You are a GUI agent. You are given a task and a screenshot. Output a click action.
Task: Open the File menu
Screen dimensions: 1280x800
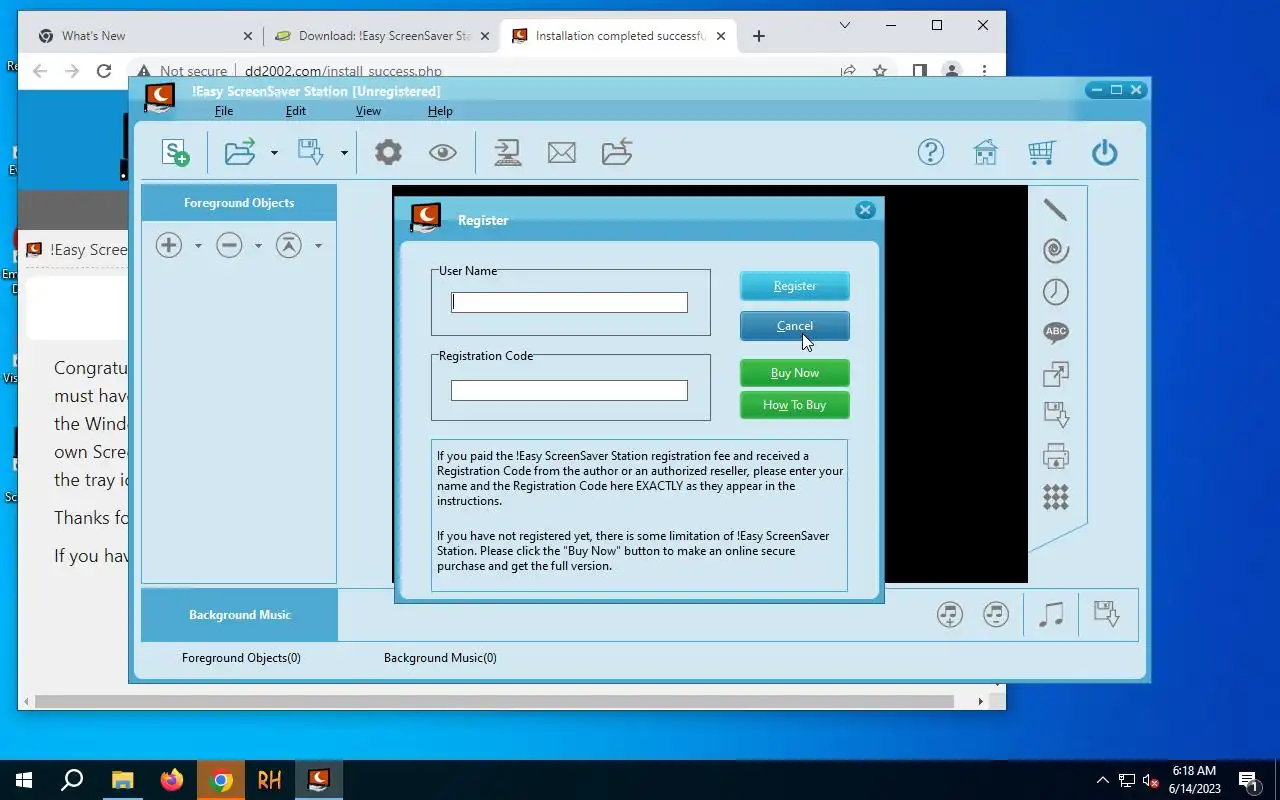224,111
